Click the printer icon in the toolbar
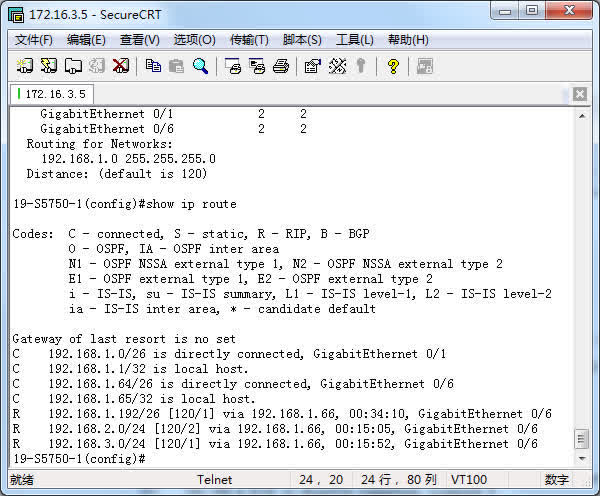 tap(281, 66)
